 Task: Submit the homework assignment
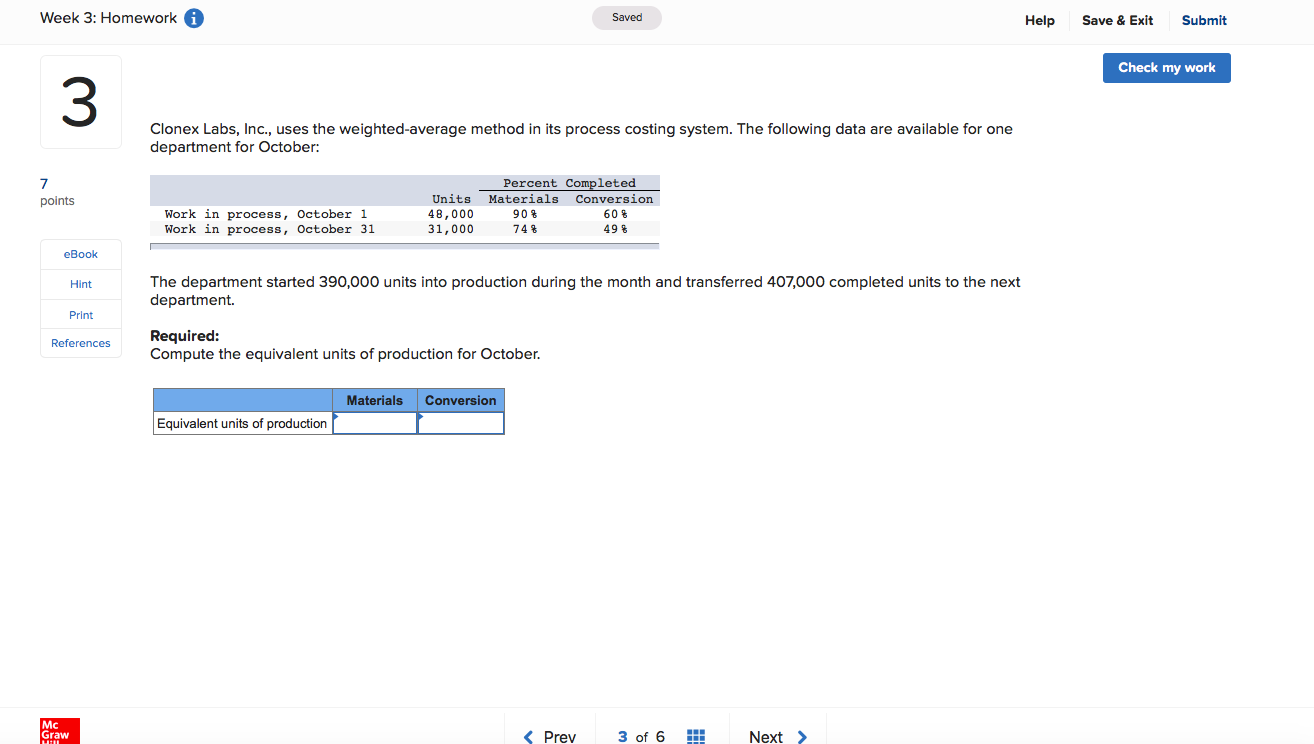tap(1203, 20)
